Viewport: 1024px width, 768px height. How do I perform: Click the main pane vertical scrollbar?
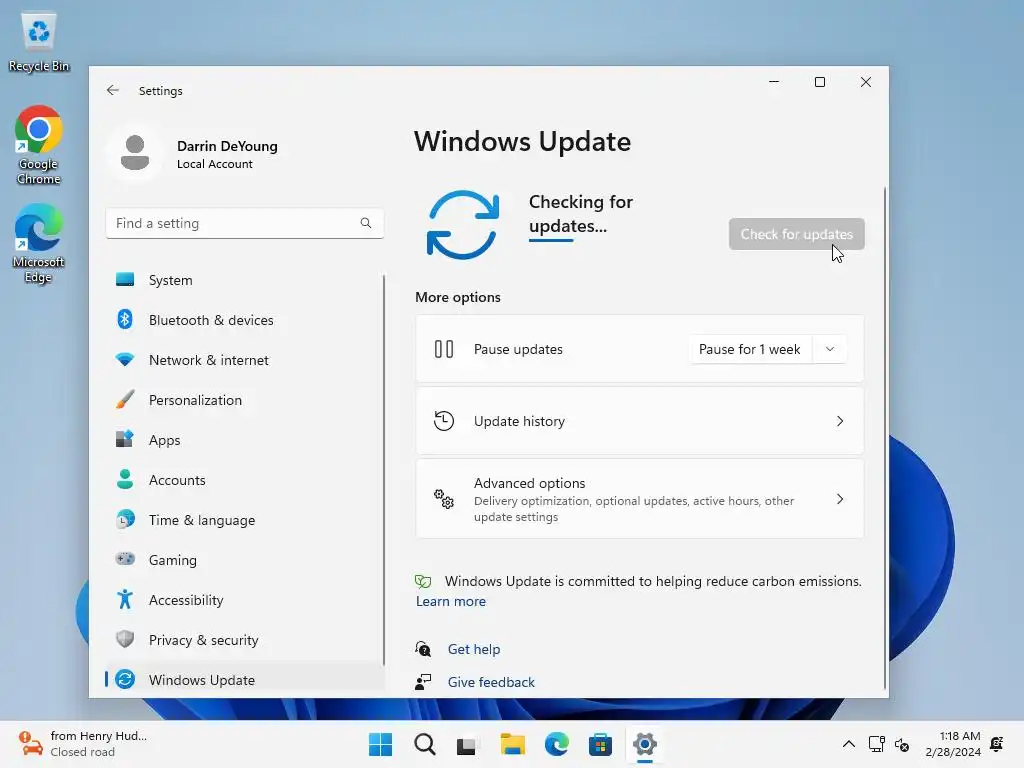[x=885, y=438]
